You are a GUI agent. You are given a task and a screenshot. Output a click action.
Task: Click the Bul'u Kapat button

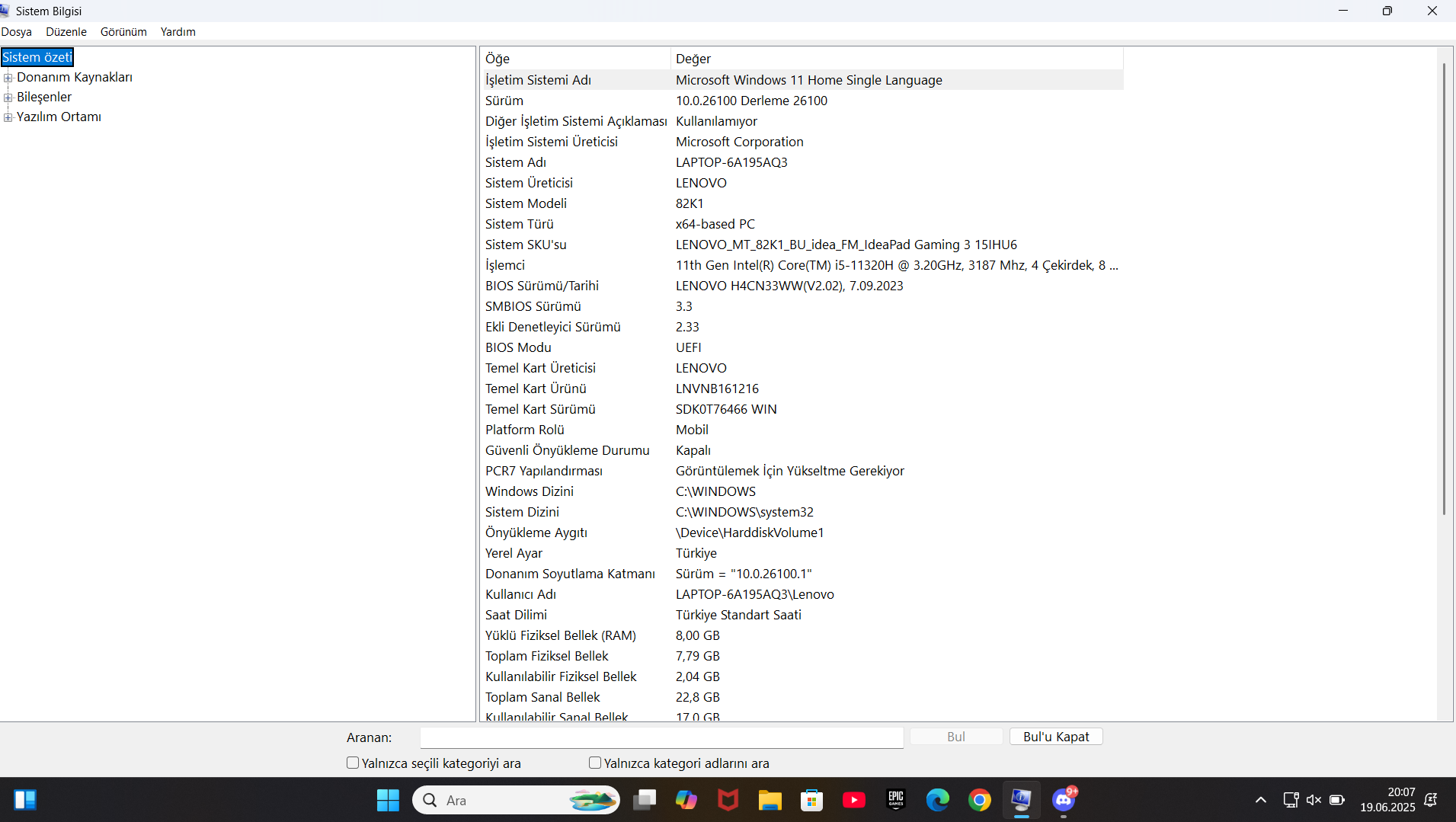coord(1056,737)
